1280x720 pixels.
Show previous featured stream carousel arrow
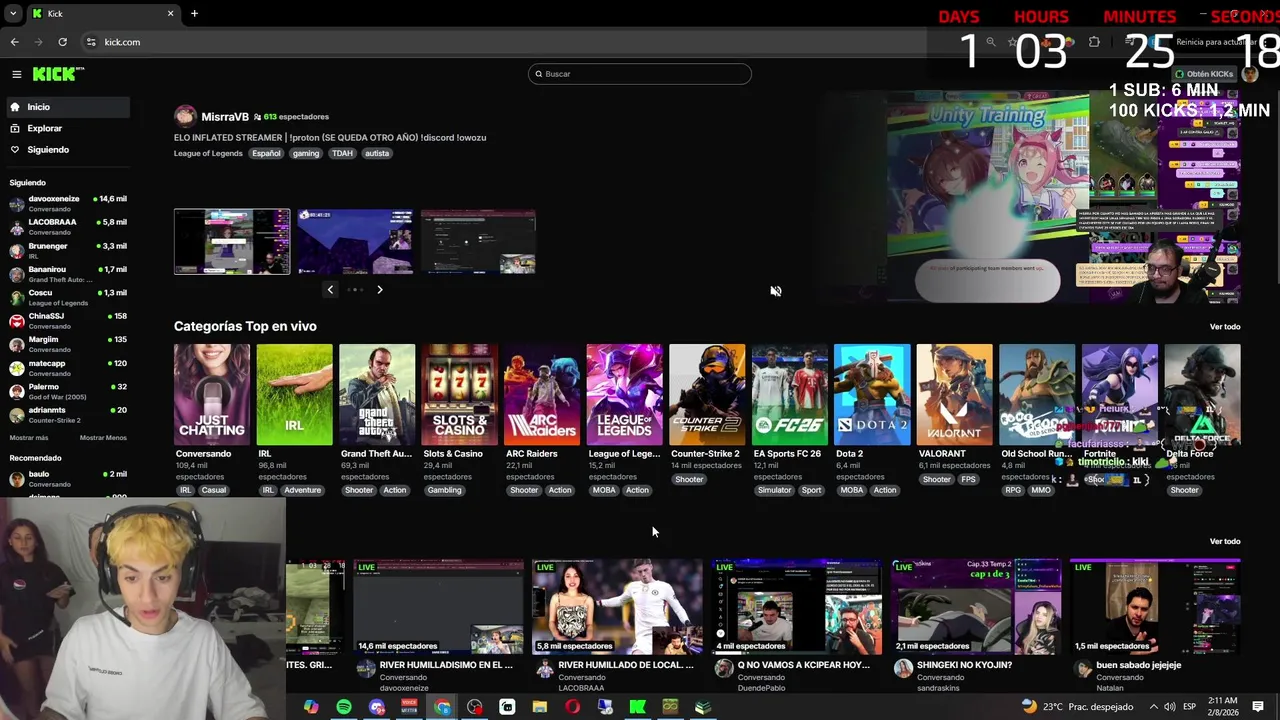point(330,289)
